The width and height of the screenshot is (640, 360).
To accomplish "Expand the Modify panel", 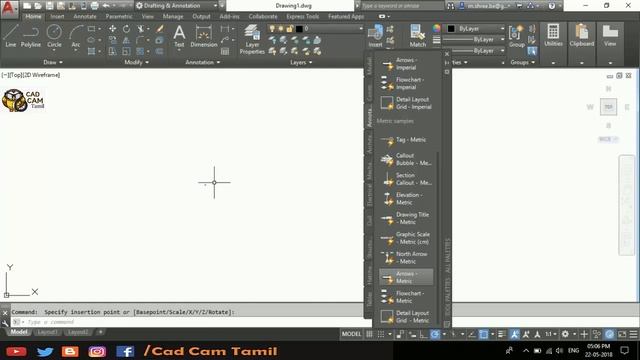I will tap(136, 62).
